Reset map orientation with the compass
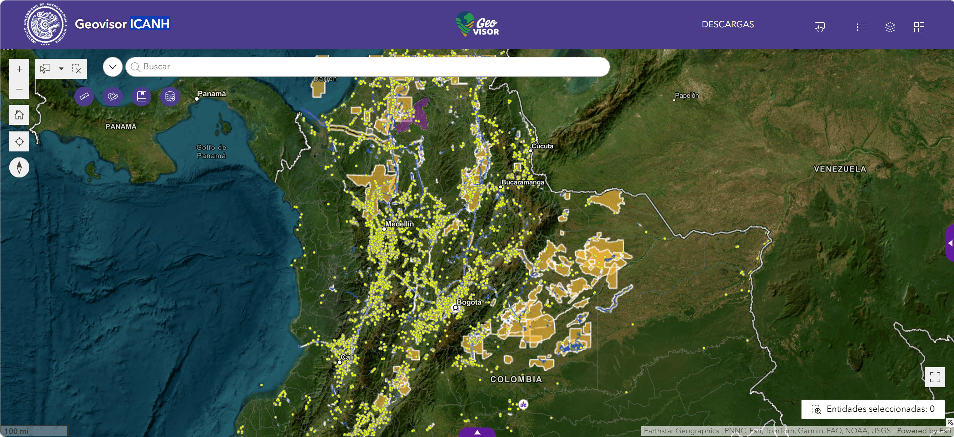Image resolution: width=954 pixels, height=437 pixels. click(19, 167)
